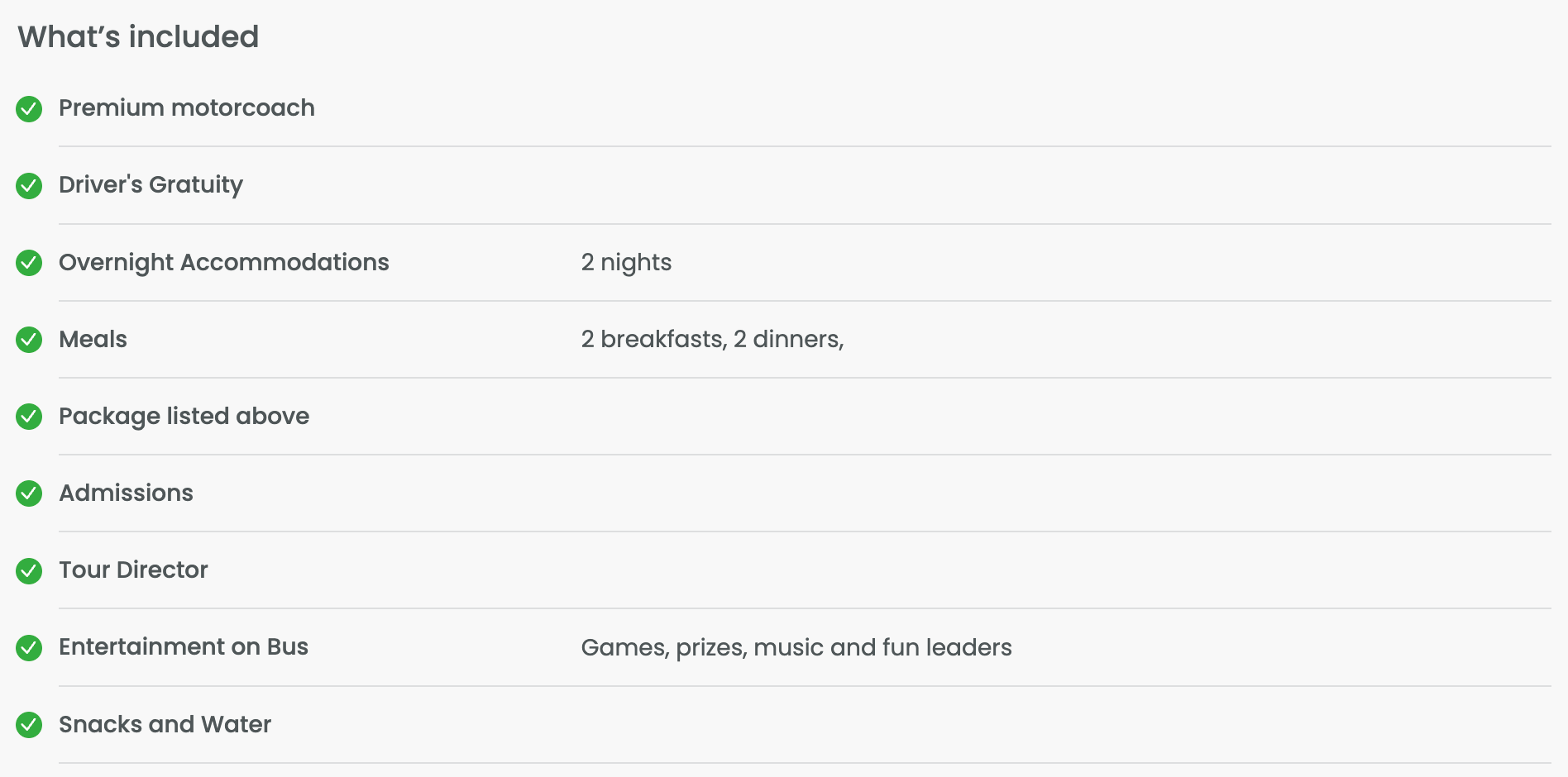Select the Tour Director label
Viewport: 1568px width, 777px height.
point(133,570)
